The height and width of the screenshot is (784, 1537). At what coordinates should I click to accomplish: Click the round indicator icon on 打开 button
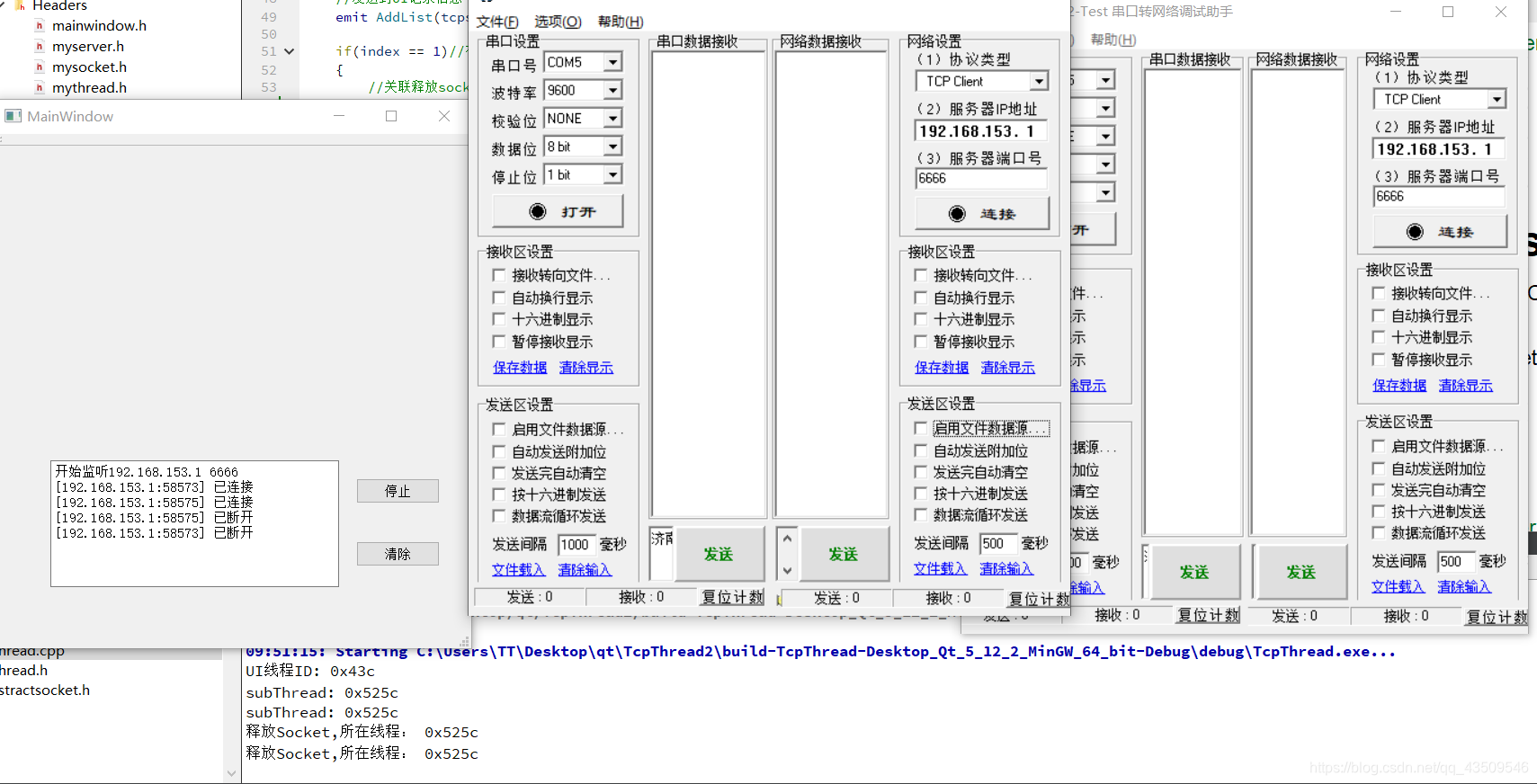[x=538, y=211]
